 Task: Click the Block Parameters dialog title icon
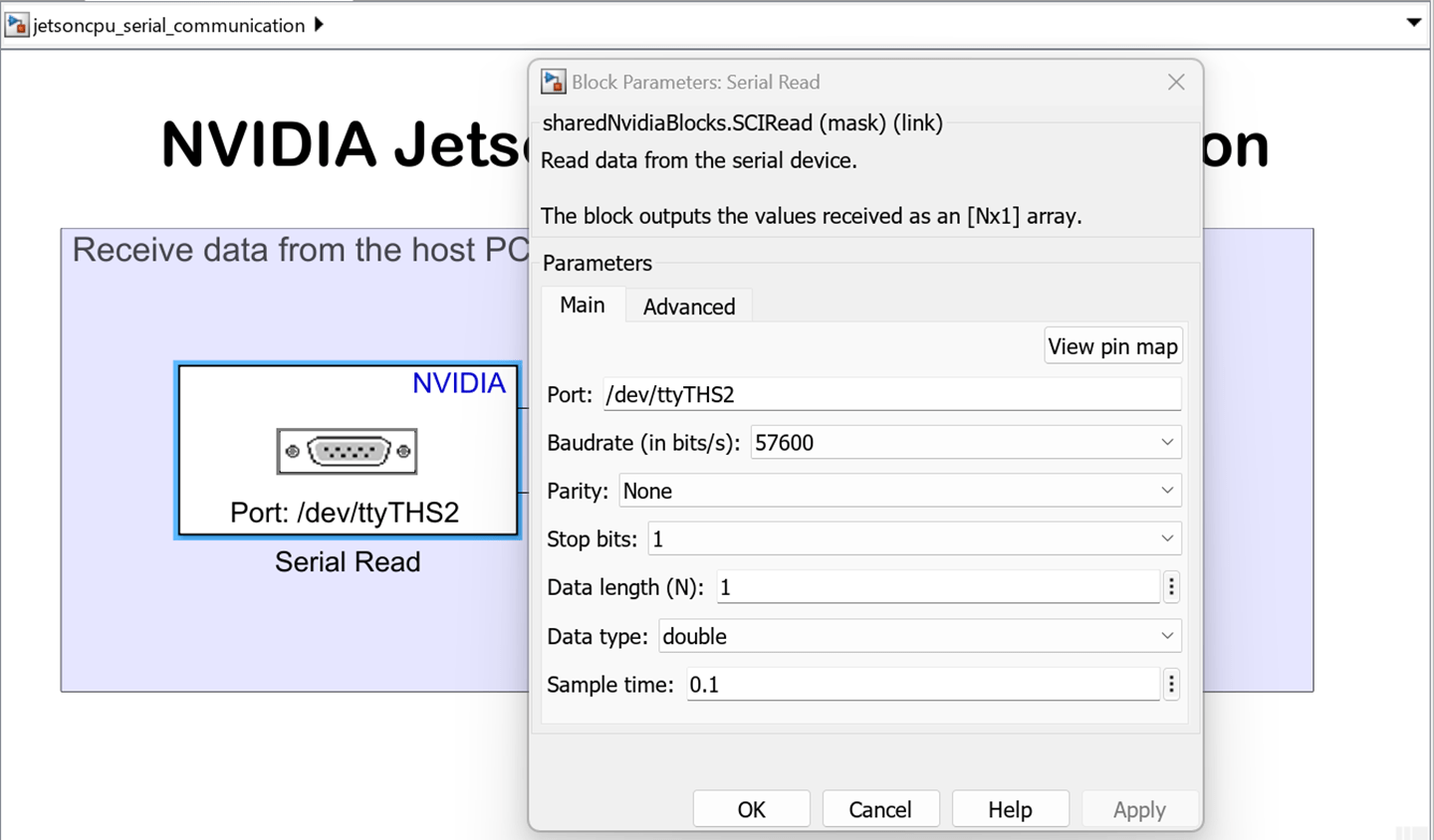click(x=554, y=82)
